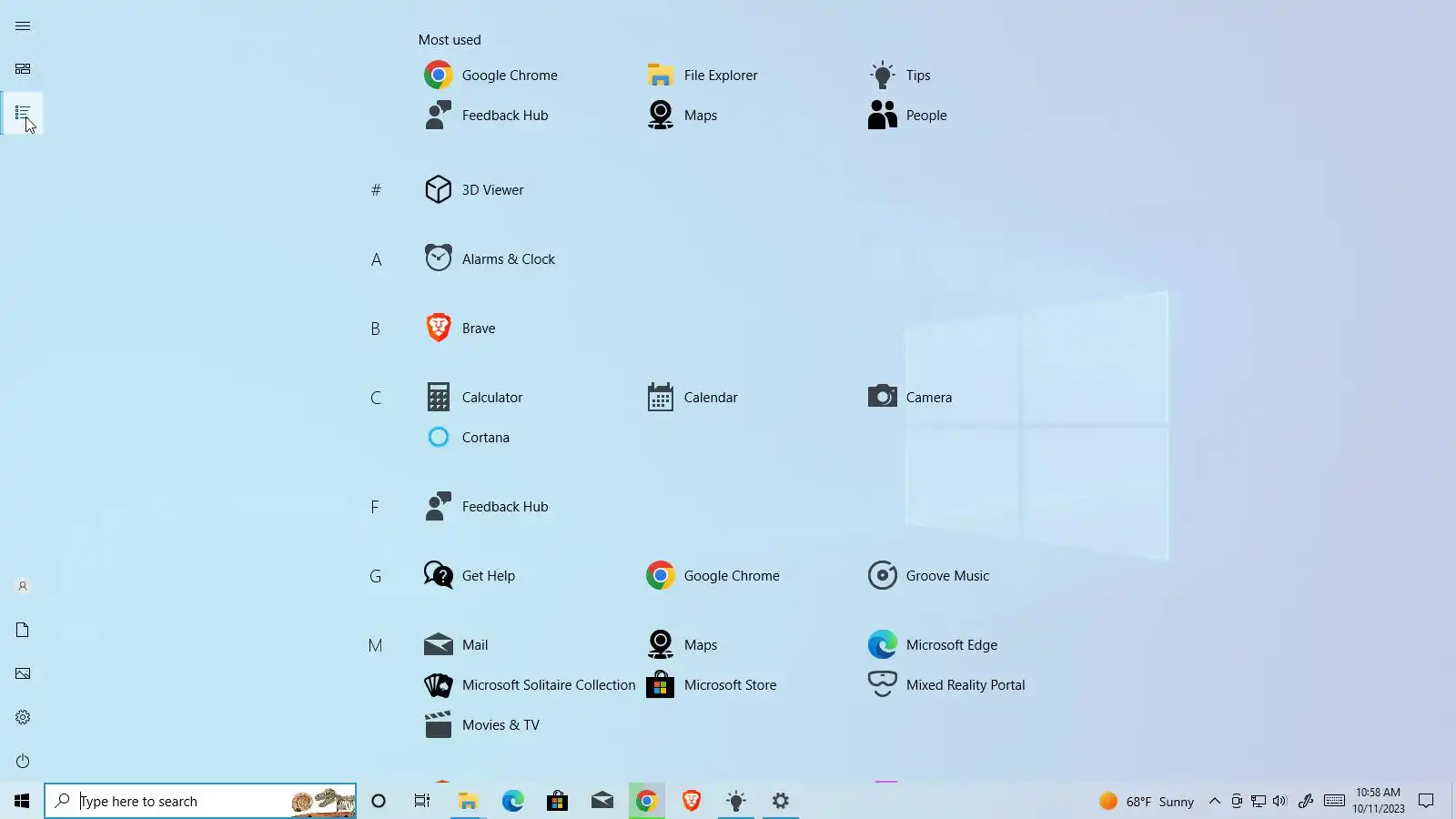Viewport: 1456px width, 819px height.
Task: Click the letter B section header
Action: tap(376, 329)
